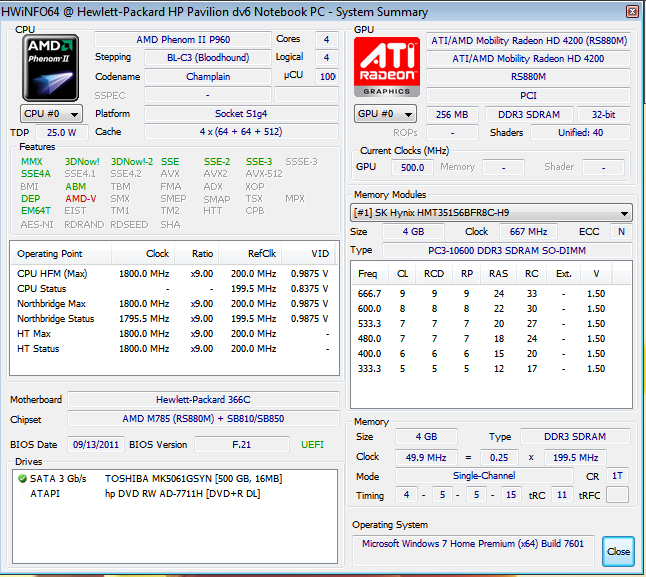Click the green SATA drive status icon
Screen dimensions: 646x577
coord(22,479)
